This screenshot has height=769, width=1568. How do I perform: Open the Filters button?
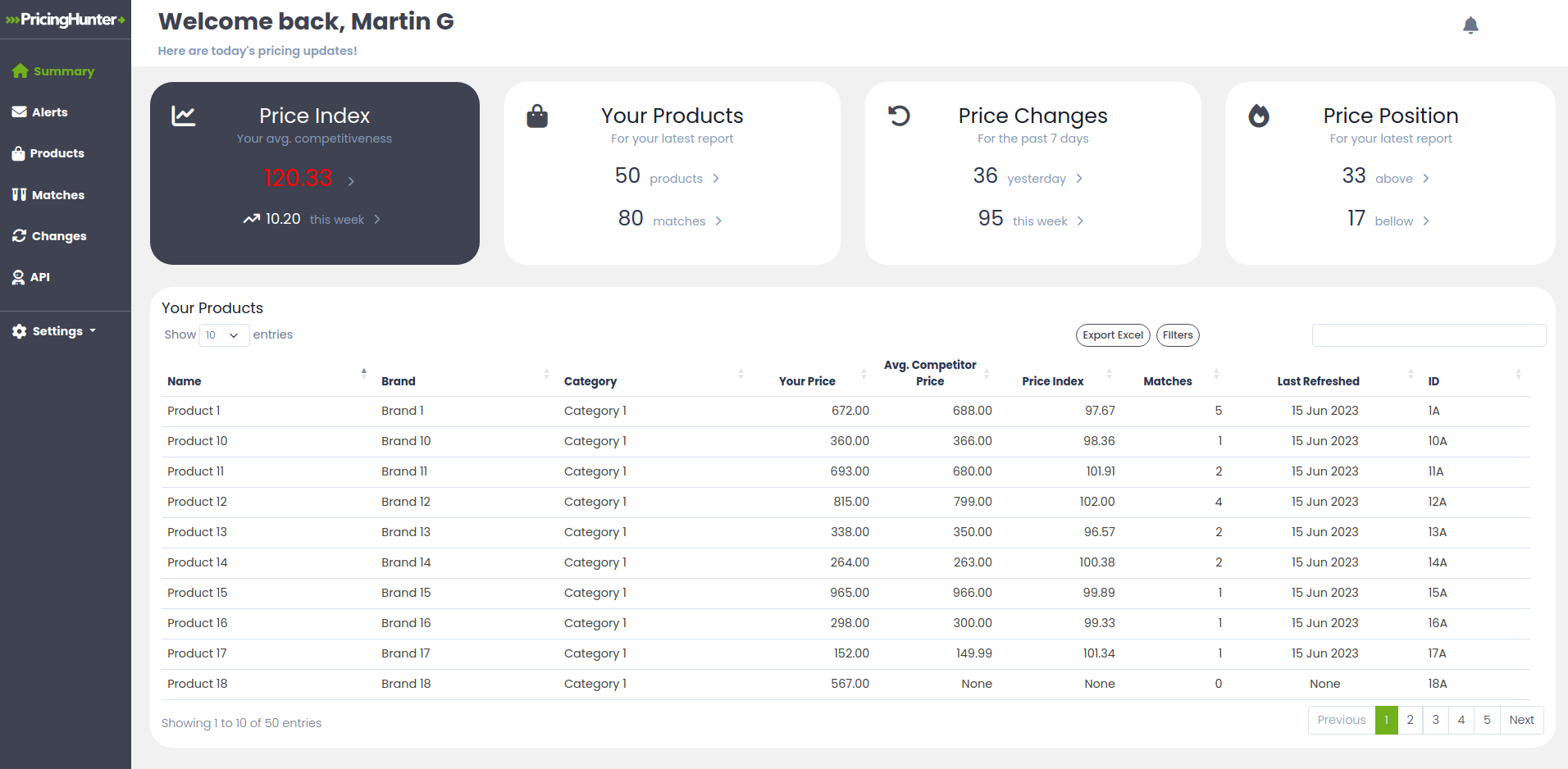pos(1177,335)
